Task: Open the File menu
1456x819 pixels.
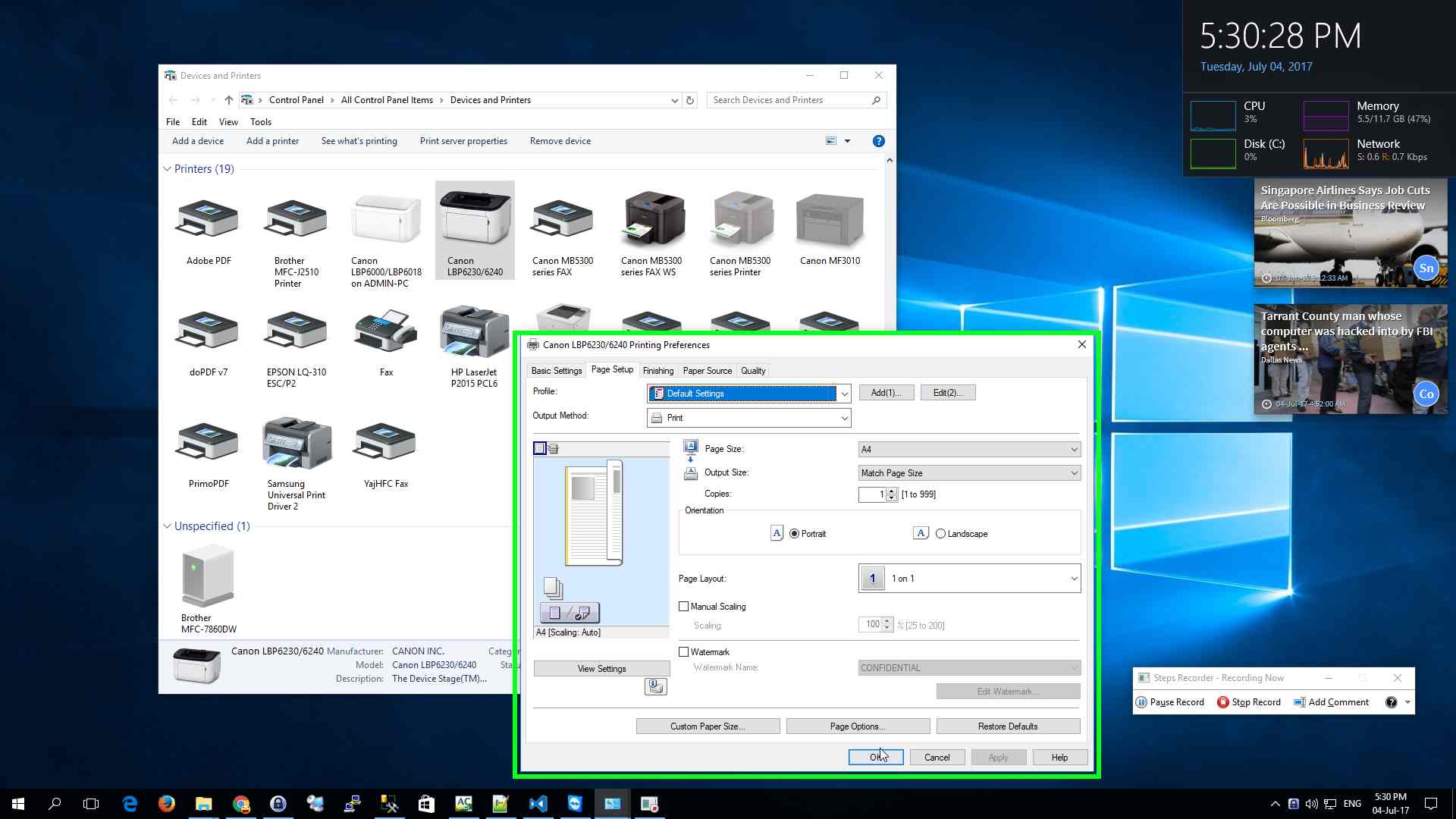Action: pos(173,122)
